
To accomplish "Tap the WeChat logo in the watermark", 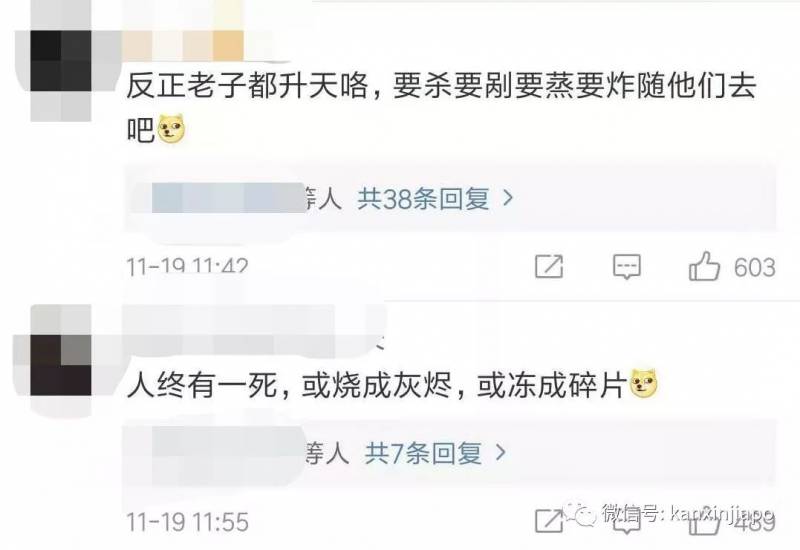I will (x=580, y=513).
